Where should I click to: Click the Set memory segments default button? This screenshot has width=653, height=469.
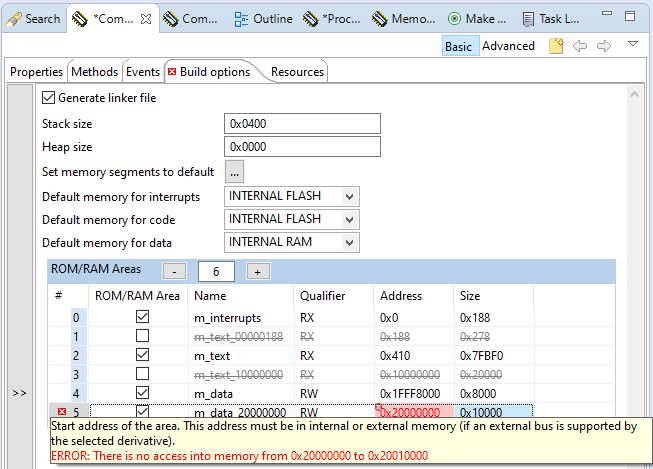pos(234,172)
